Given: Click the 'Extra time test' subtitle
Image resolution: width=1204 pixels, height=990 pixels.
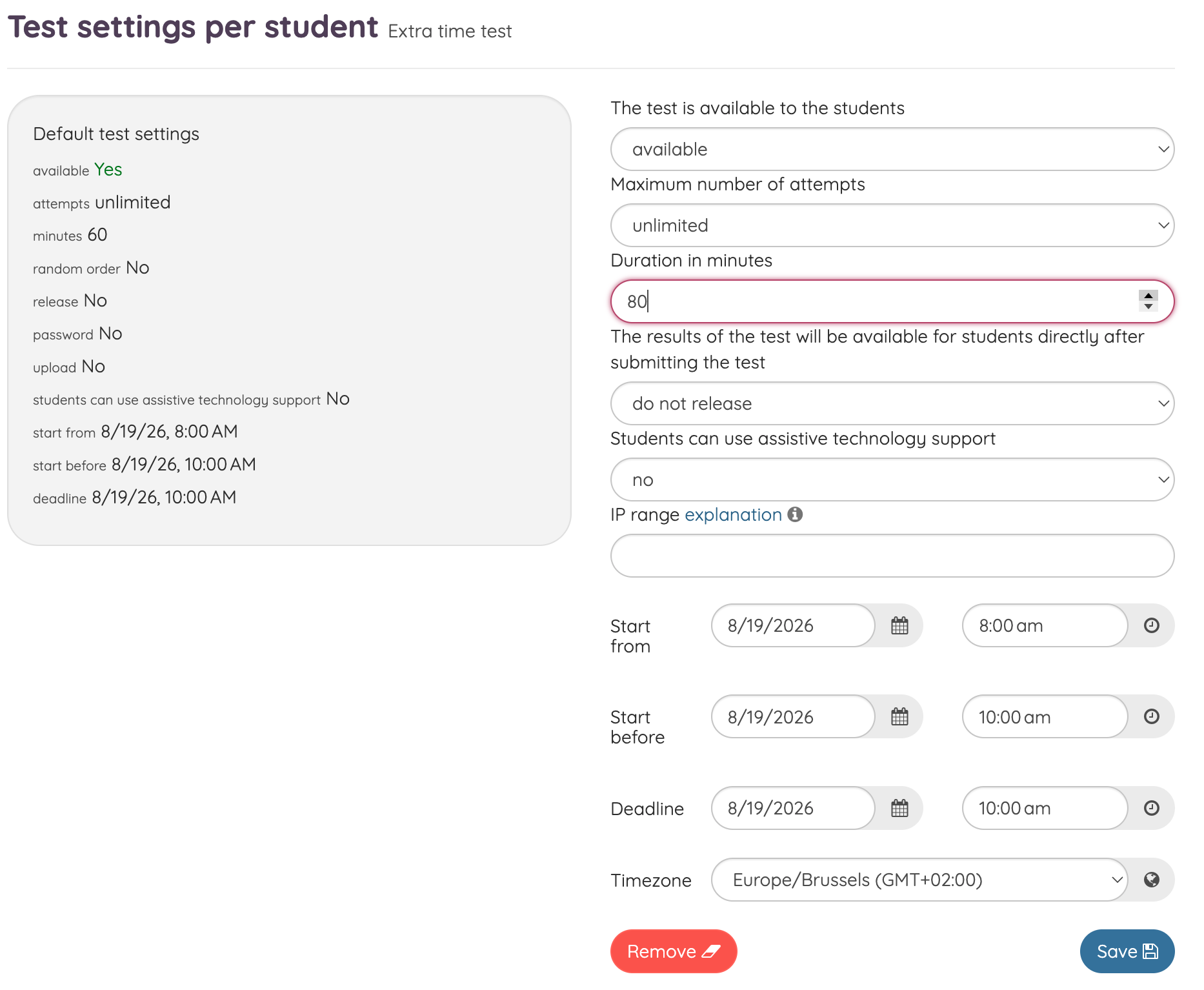Looking at the screenshot, I should pos(450,31).
